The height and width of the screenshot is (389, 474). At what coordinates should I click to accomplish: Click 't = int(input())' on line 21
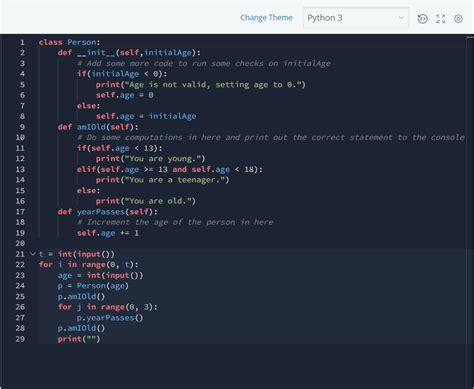[77, 254]
